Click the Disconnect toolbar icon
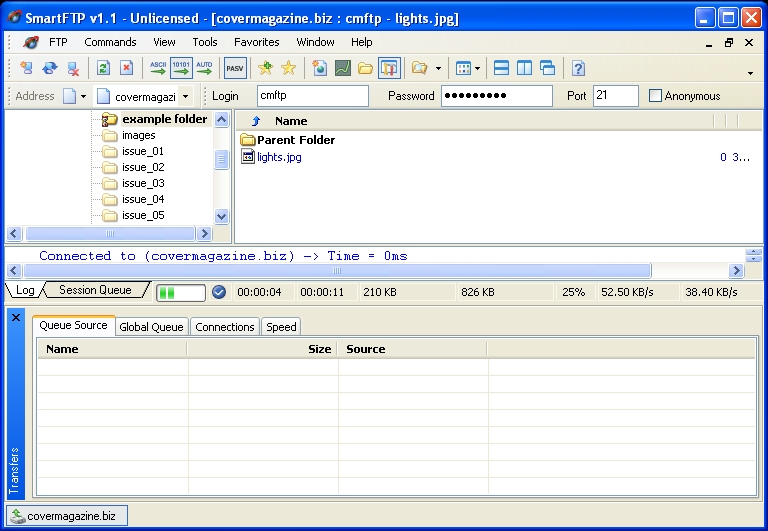This screenshot has height=531, width=768. [x=73, y=68]
